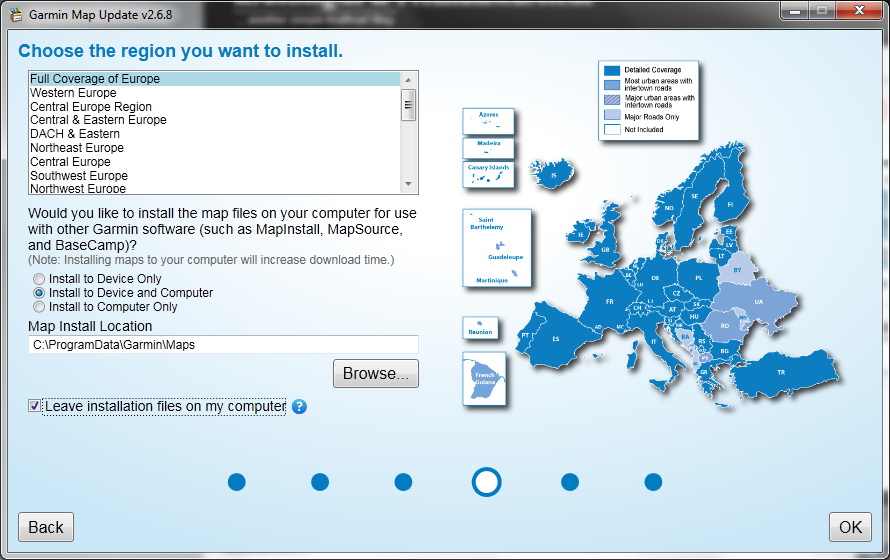
Task: Select Install to Device and Computer
Action: click(x=39, y=293)
